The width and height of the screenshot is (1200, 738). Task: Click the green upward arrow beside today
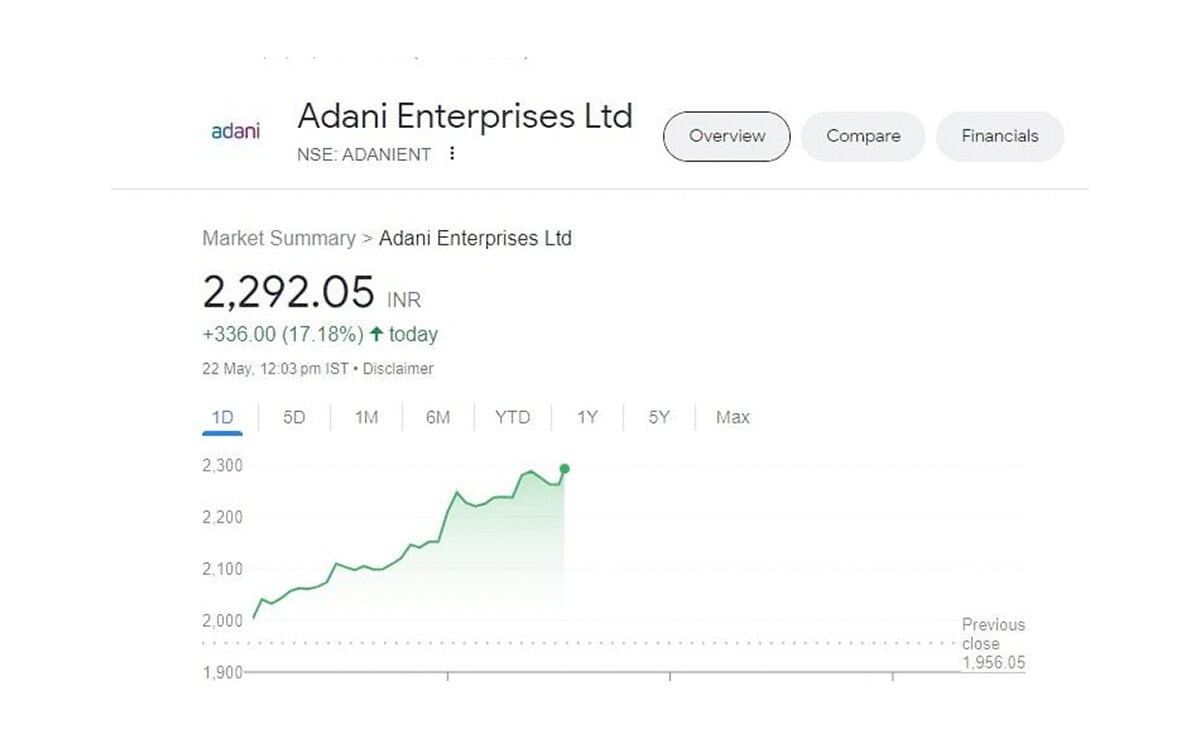click(x=375, y=335)
